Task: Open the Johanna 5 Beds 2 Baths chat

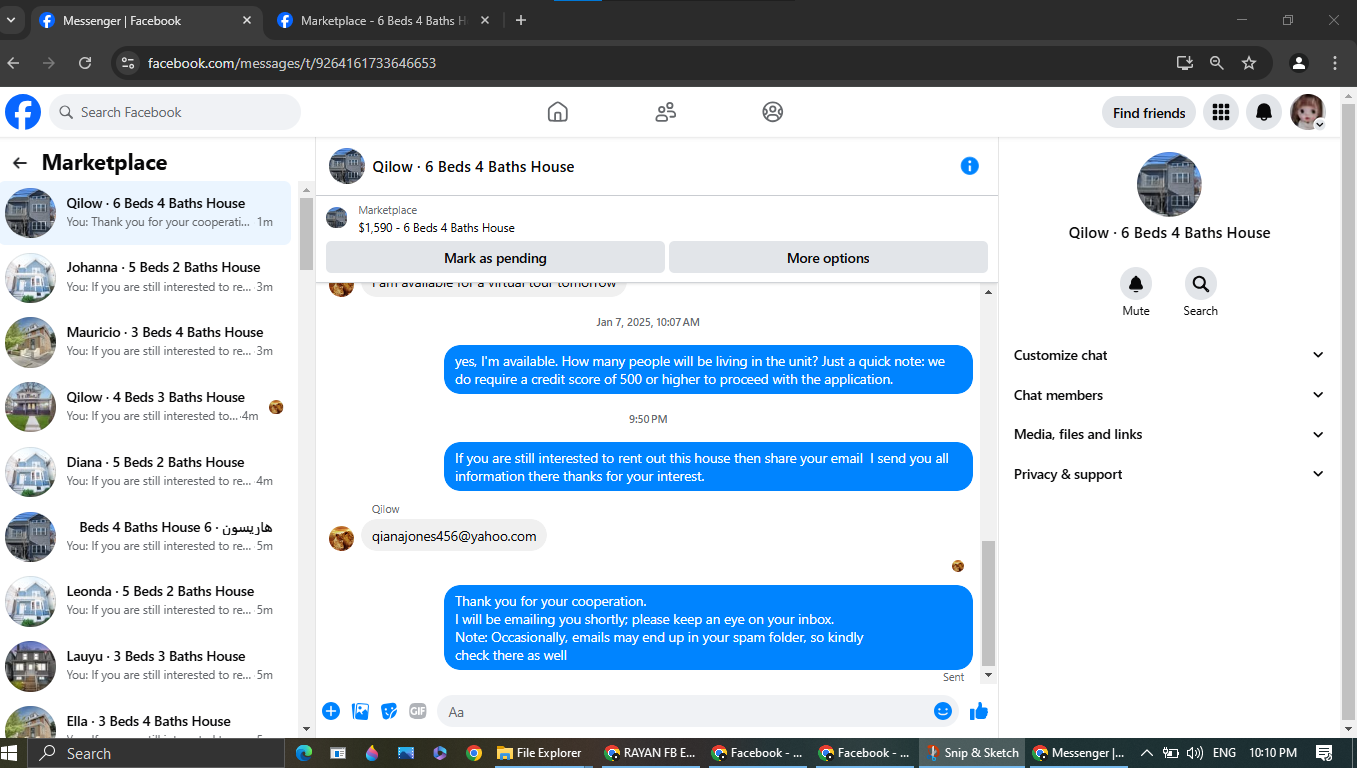Action: tap(146, 277)
